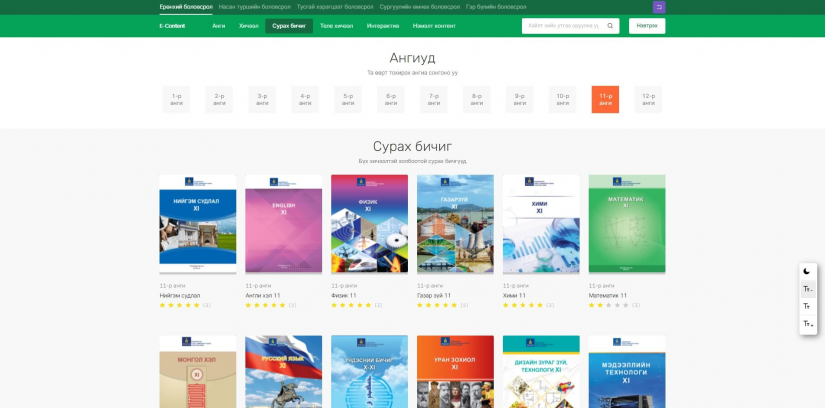The width and height of the screenshot is (825, 408).
Task: Click the Нийгэм судлал title link
Action: (x=180, y=296)
